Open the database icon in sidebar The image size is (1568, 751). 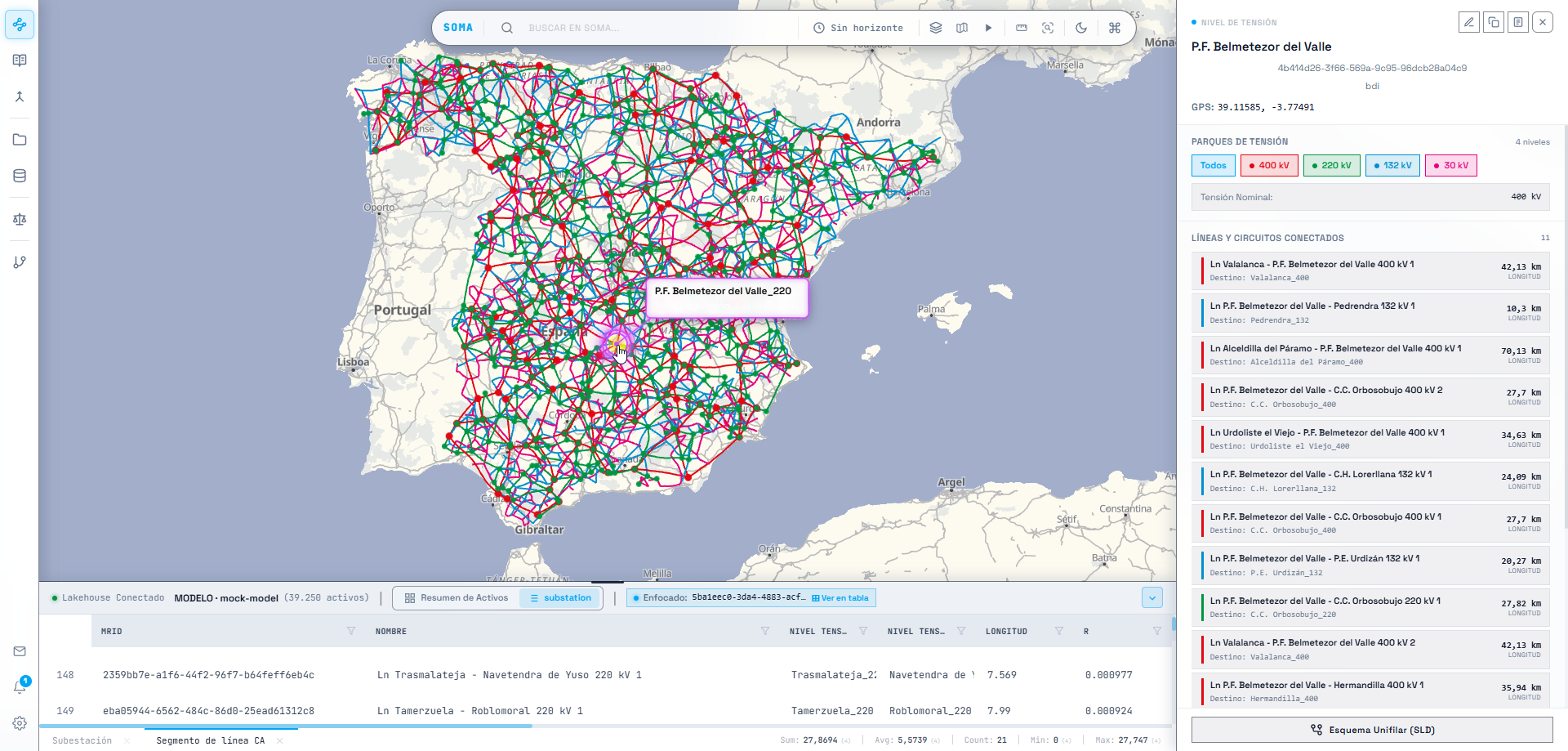point(20,176)
